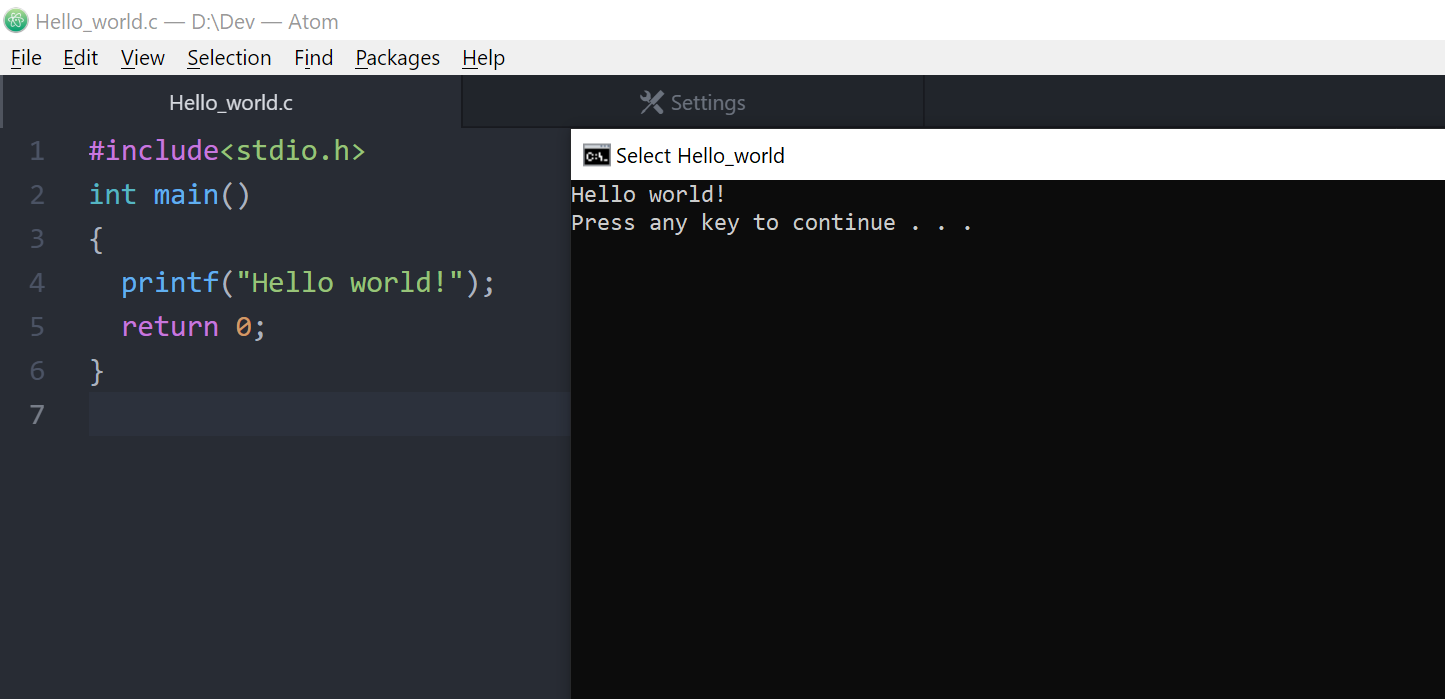1445x699 pixels.
Task: Click the Atom logo in title bar
Action: (16, 20)
